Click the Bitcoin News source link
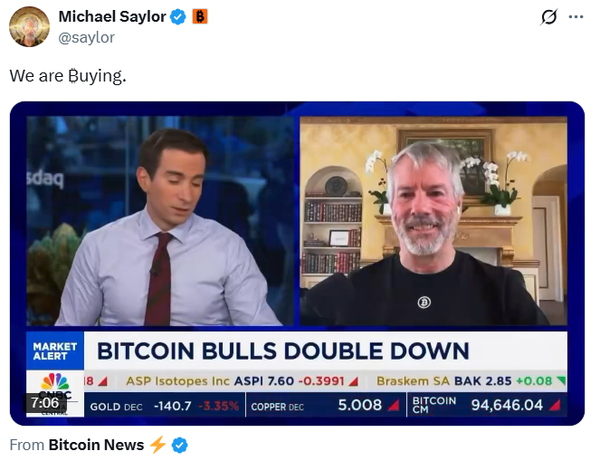The height and width of the screenshot is (461, 600). [96, 445]
